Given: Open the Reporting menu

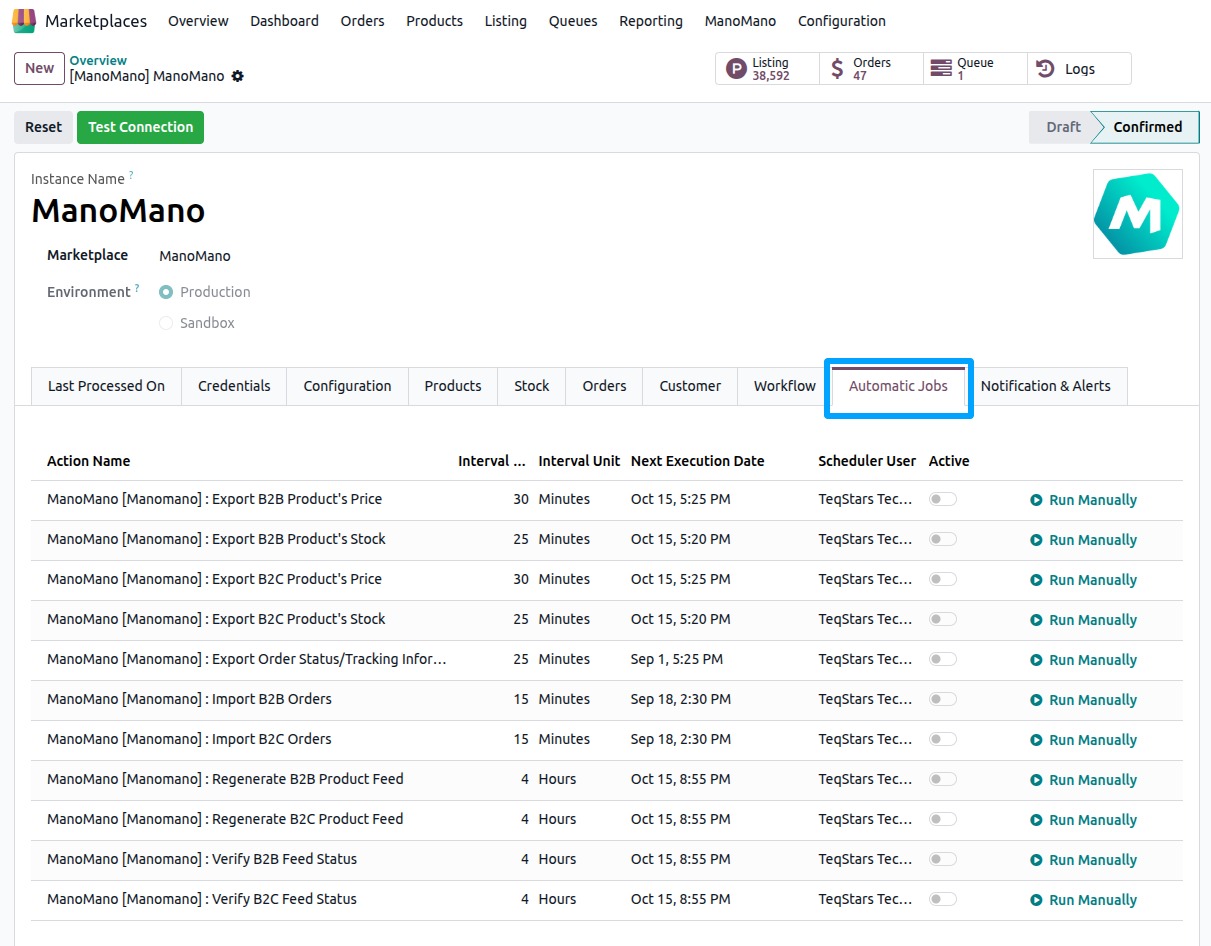Looking at the screenshot, I should point(651,21).
